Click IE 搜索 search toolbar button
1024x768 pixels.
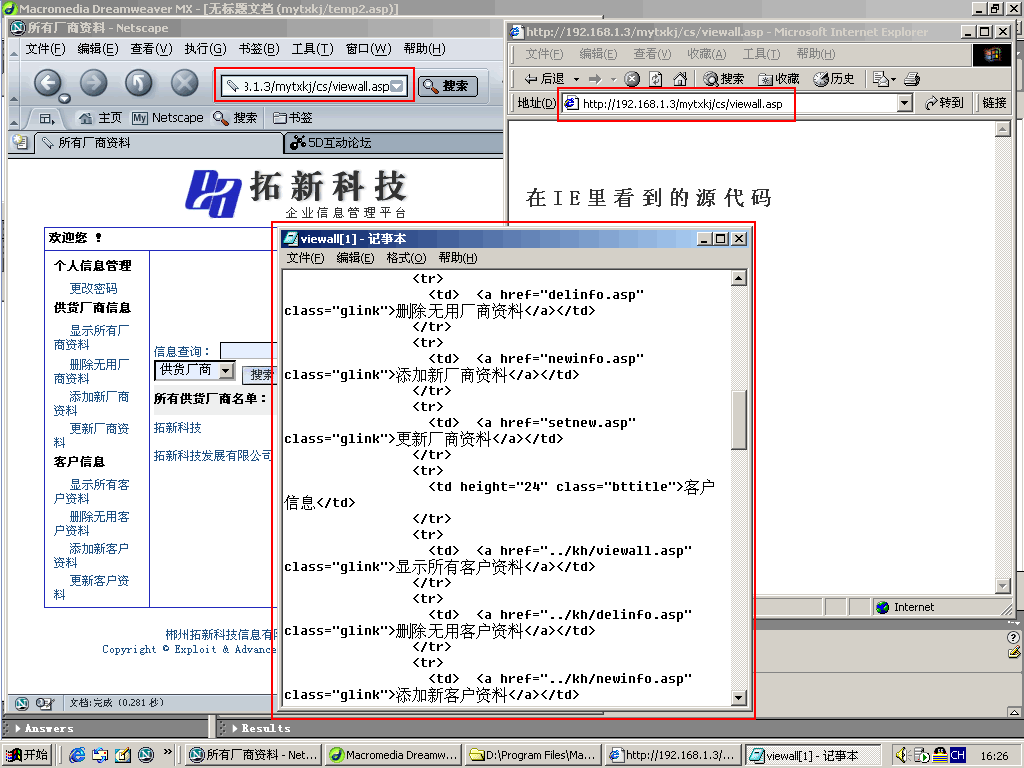(x=724, y=79)
